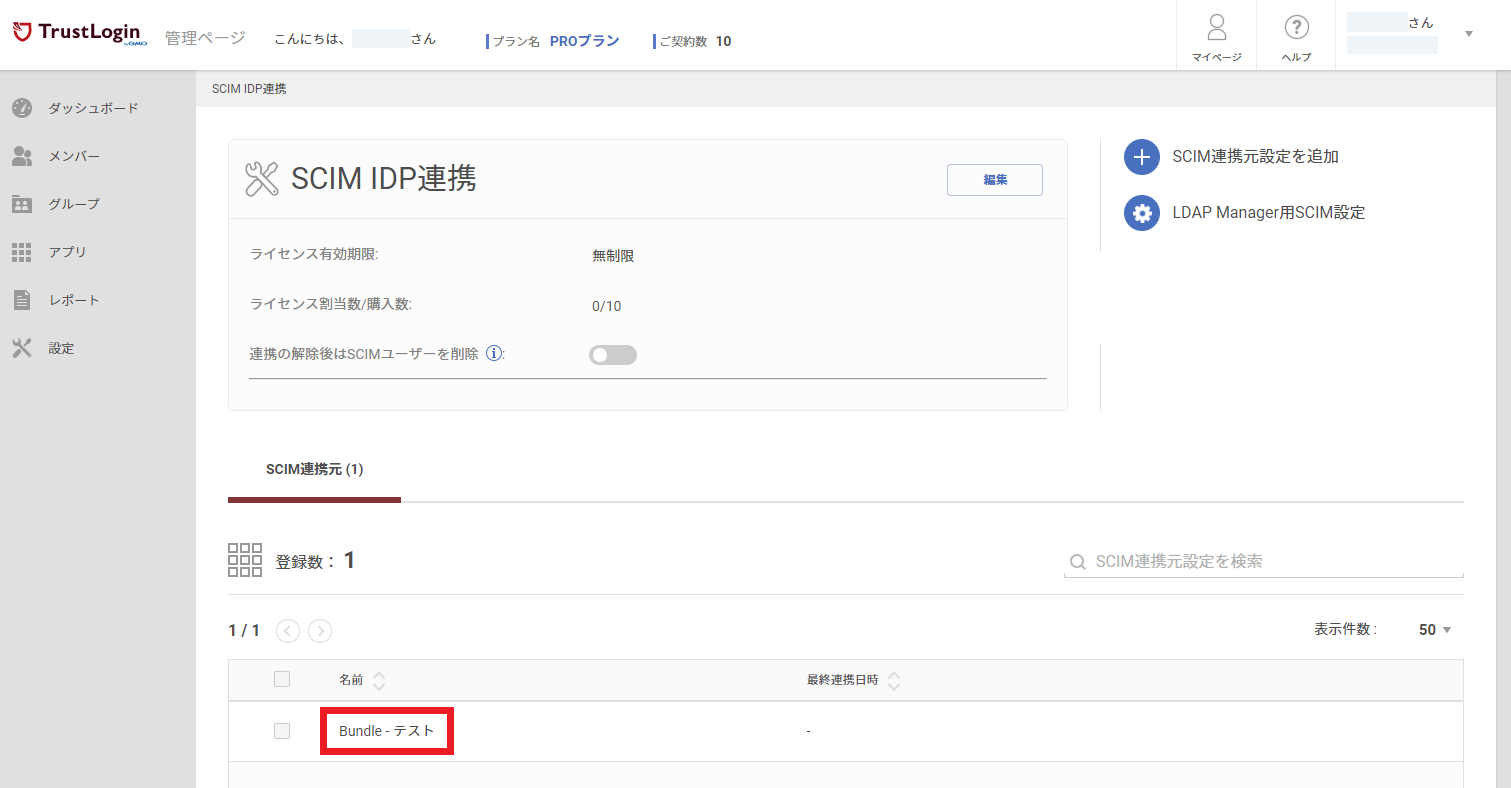This screenshot has height=788, width=1511.
Task: Click SCIM連携元設定を追加 link
Action: coord(1255,157)
